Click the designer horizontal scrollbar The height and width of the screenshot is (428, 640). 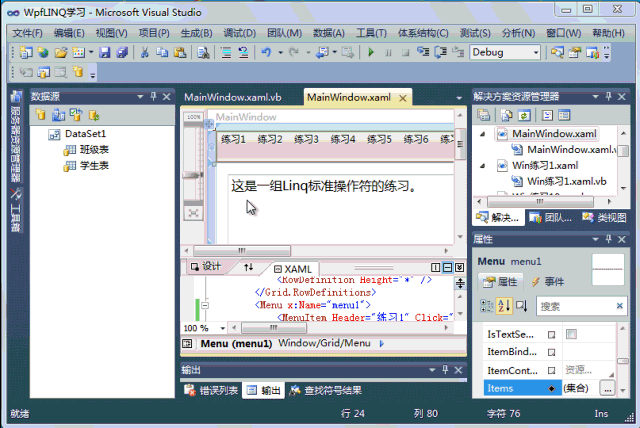(242, 251)
